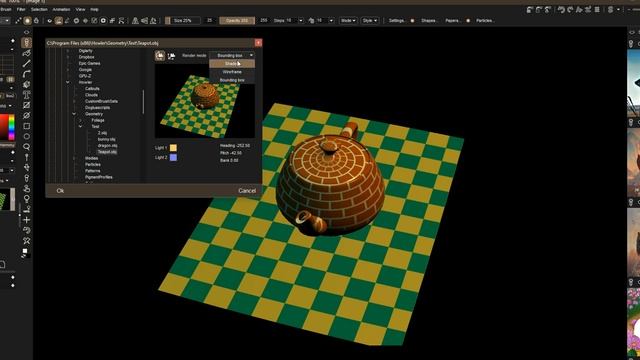Click the highlighted picture icon in top toolbar
The image size is (640, 360).
58,20
